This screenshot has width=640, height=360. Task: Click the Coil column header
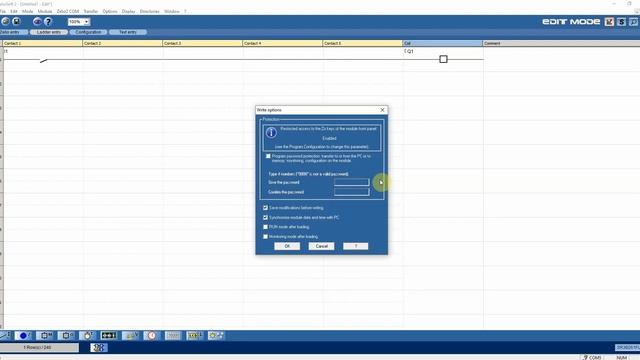(442, 43)
